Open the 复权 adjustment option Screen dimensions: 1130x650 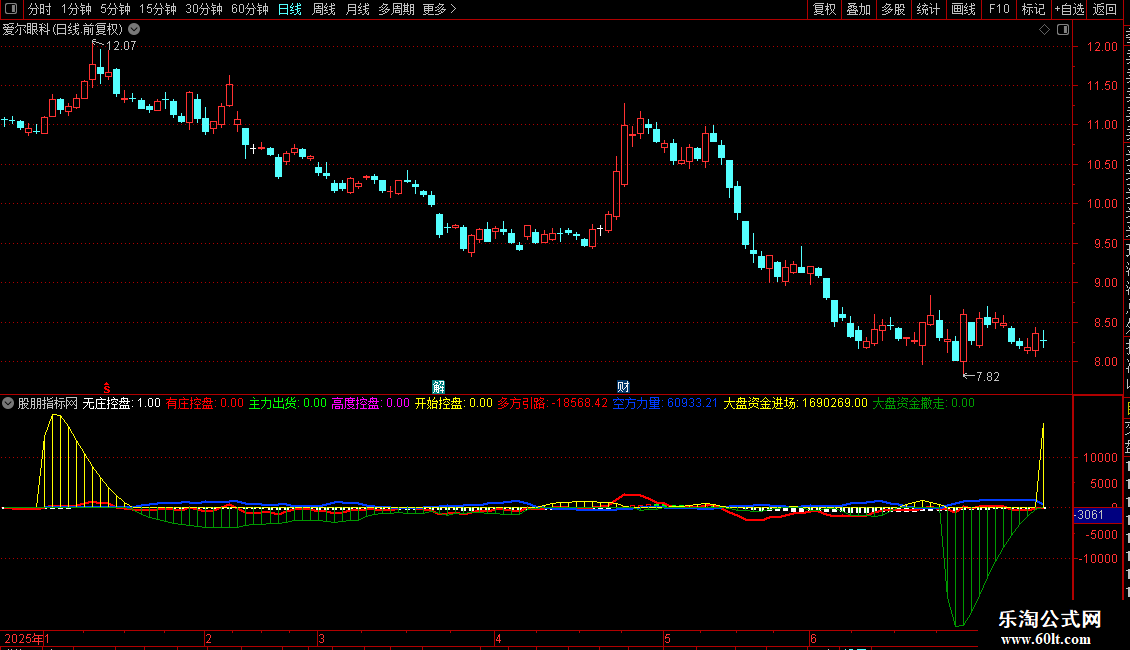click(824, 9)
